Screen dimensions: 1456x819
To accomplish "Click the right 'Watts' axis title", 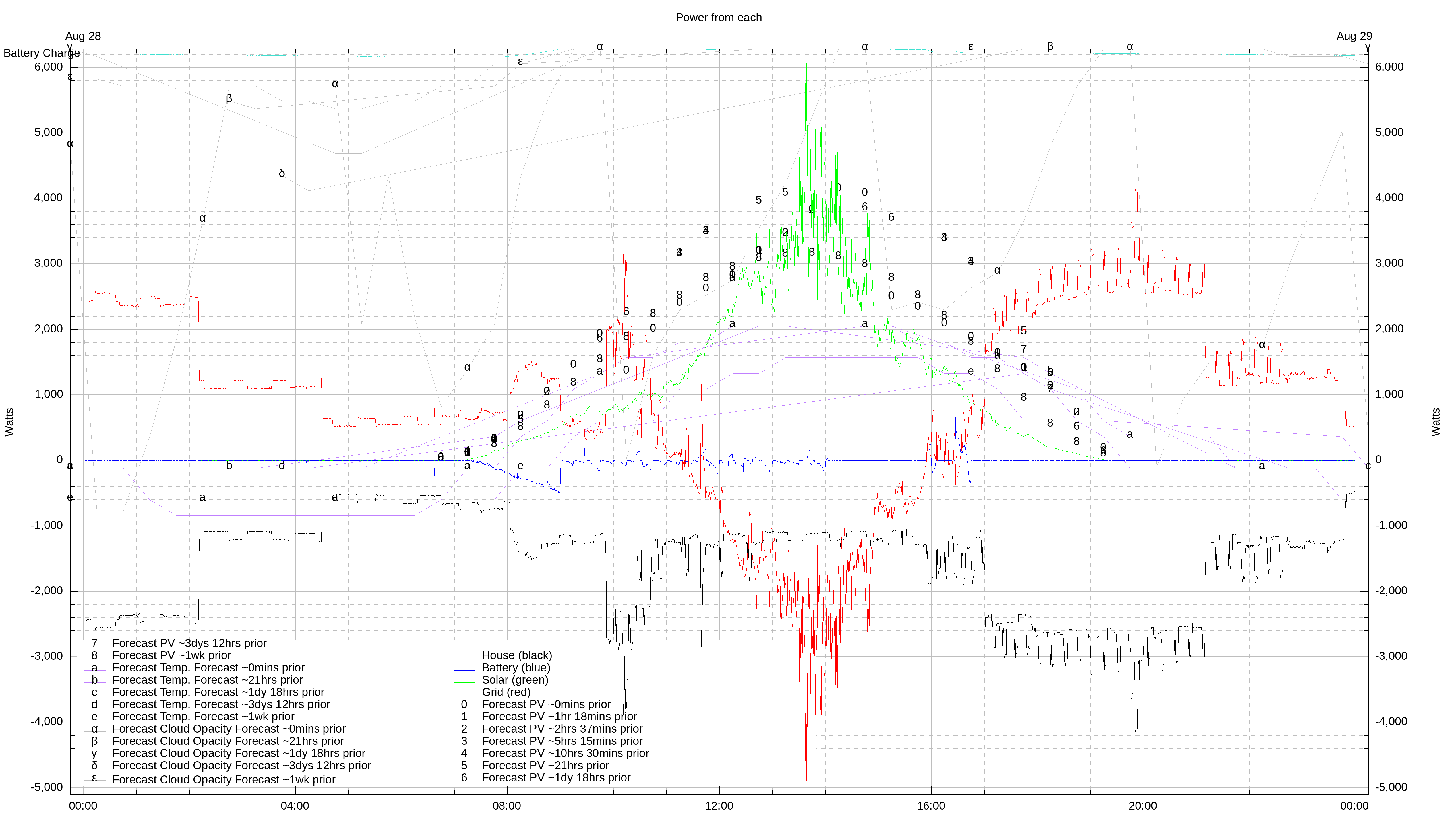I will (x=1436, y=422).
